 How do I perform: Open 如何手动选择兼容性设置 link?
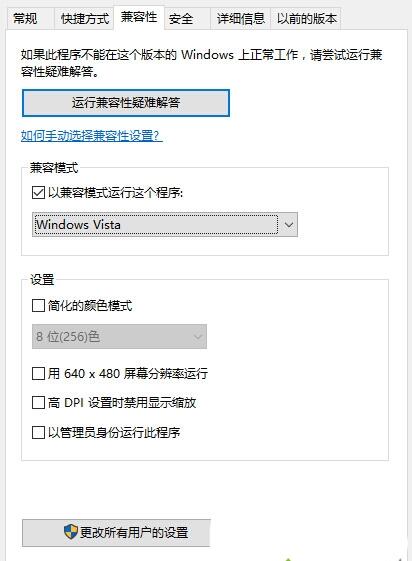point(92,136)
